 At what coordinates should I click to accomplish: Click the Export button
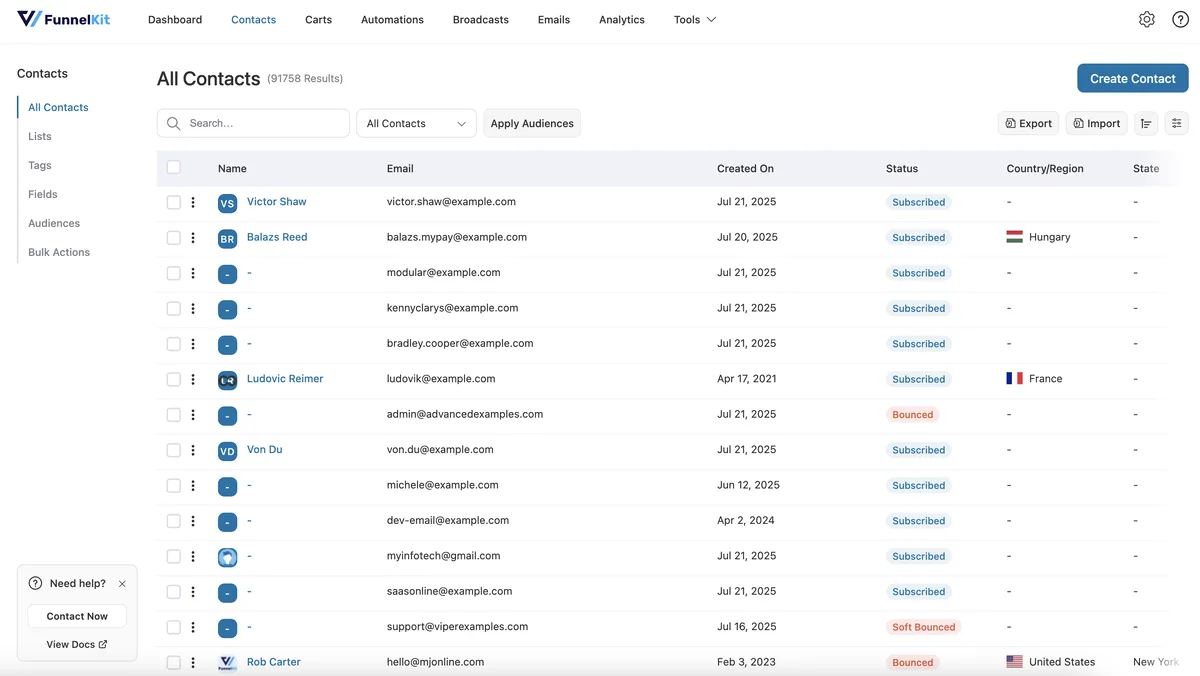1028,123
